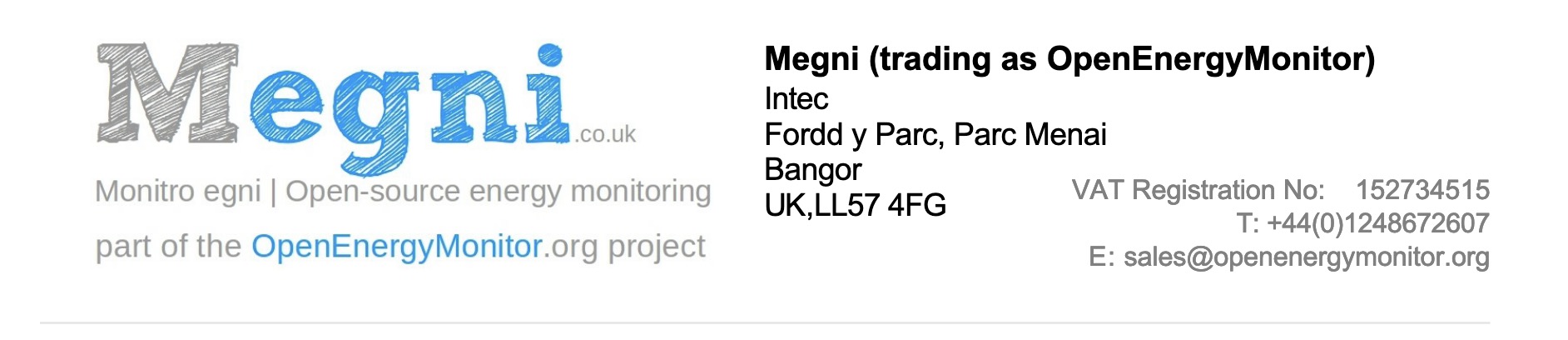Click the blue dot above letter i
The image size is (1568, 340).
[x=548, y=55]
